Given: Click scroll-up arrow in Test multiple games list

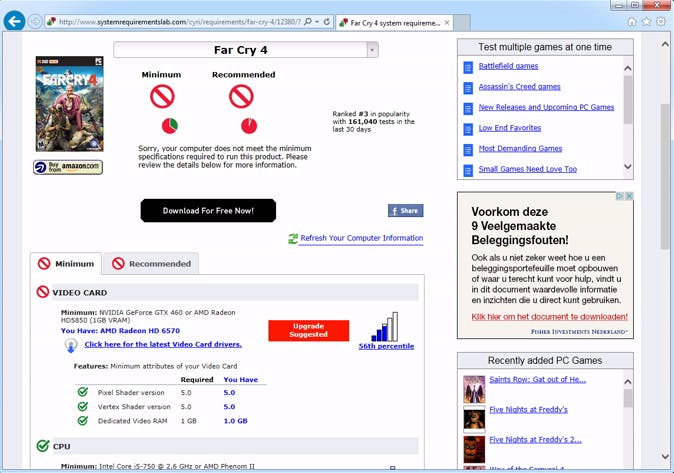Looking at the screenshot, I should (x=628, y=68).
